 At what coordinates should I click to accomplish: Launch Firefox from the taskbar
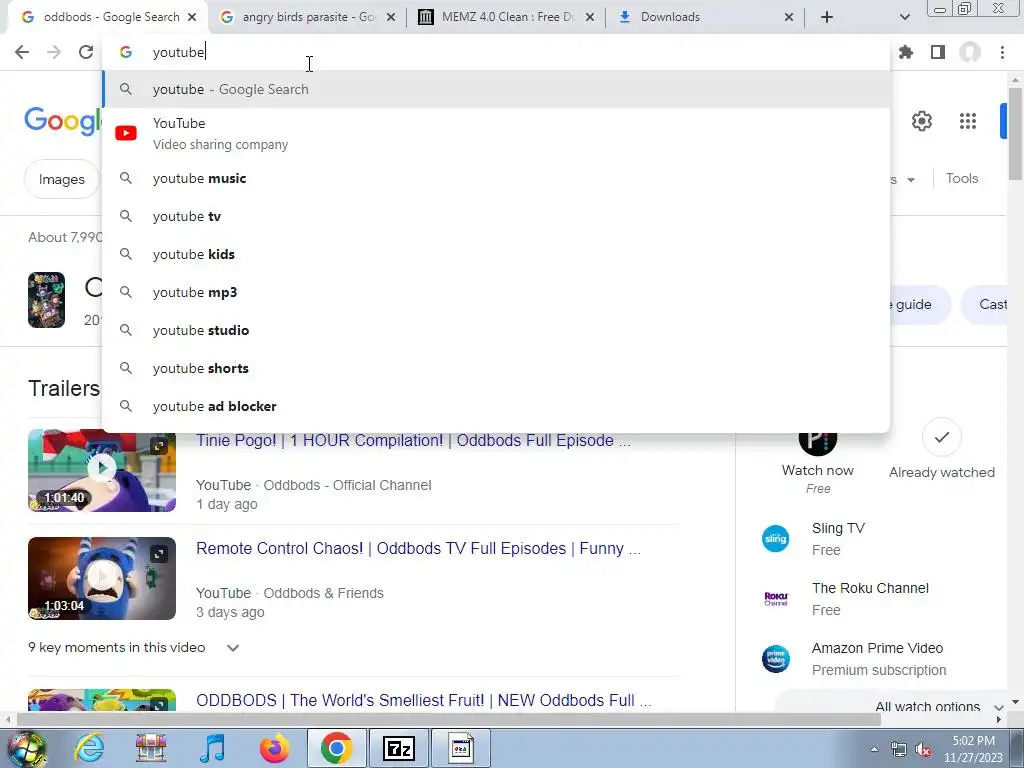[274, 748]
